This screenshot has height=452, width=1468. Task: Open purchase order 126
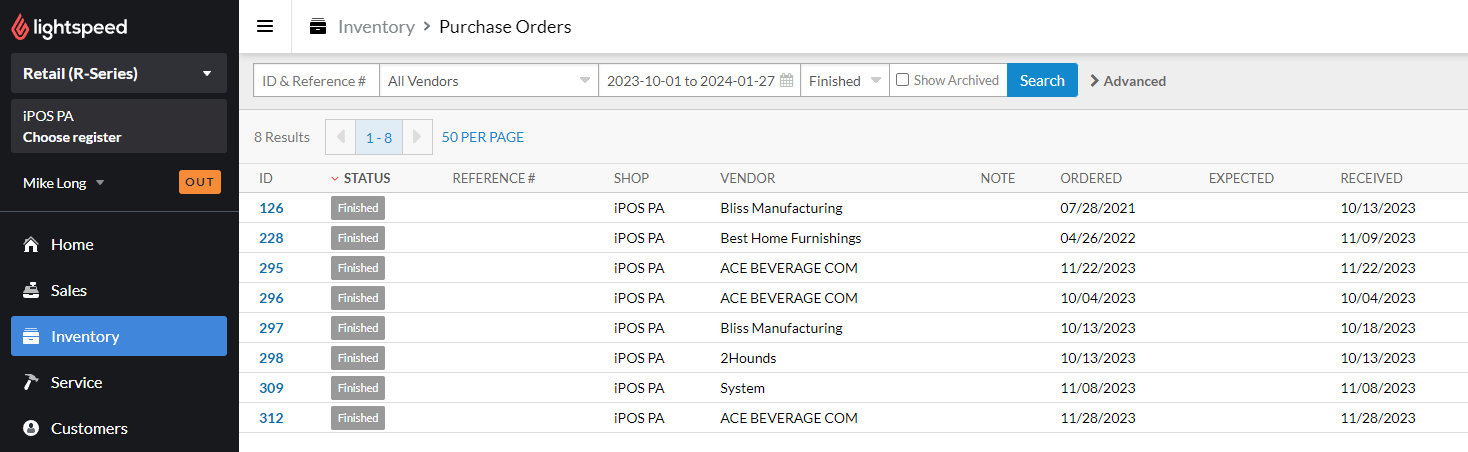point(271,208)
